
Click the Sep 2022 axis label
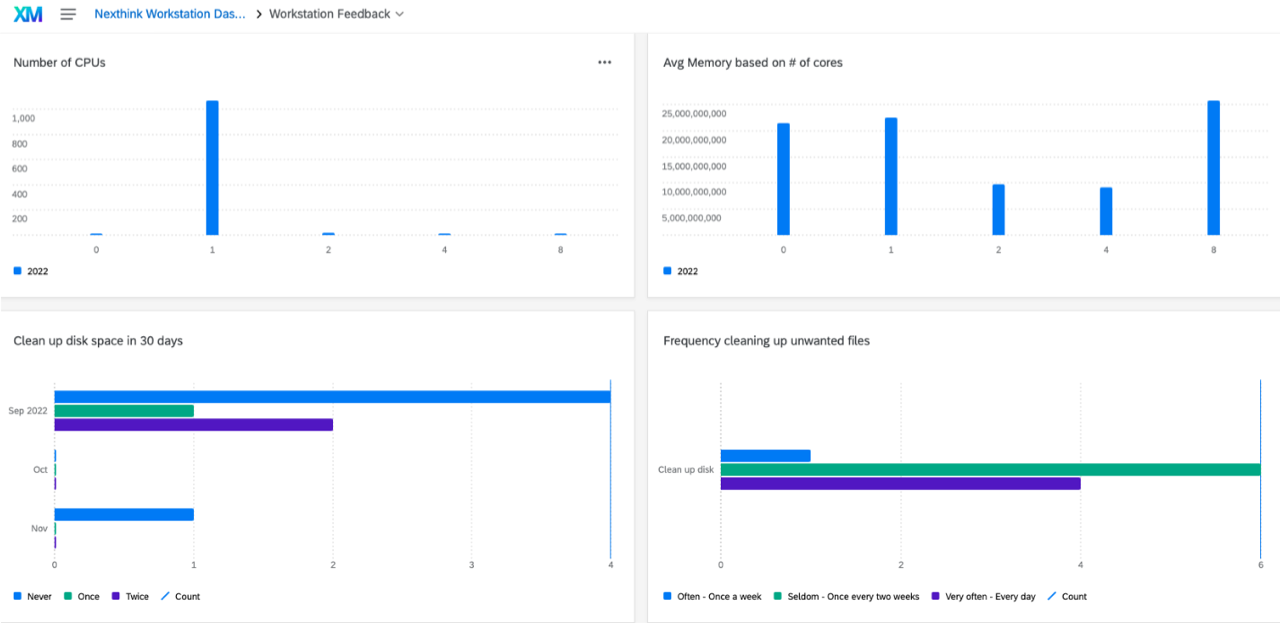[28, 411]
